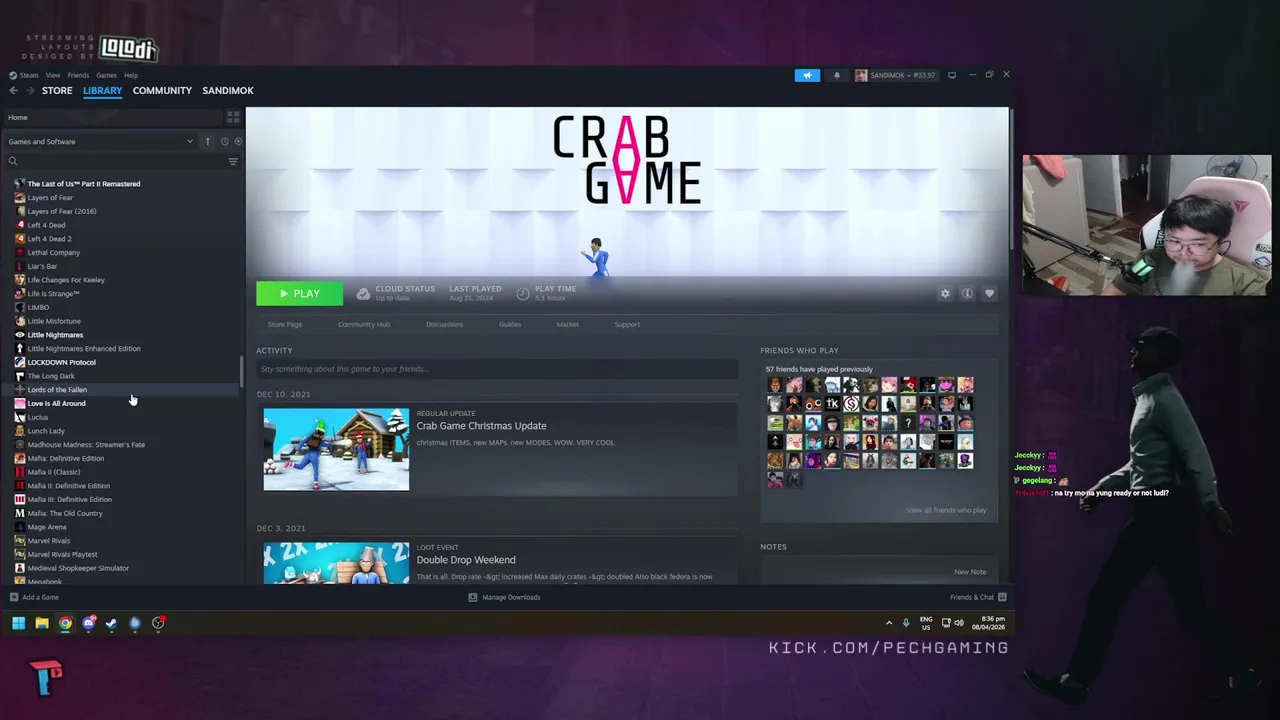Image resolution: width=1280 pixels, height=720 pixels.
Task: Click the New Note button
Action: (970, 572)
